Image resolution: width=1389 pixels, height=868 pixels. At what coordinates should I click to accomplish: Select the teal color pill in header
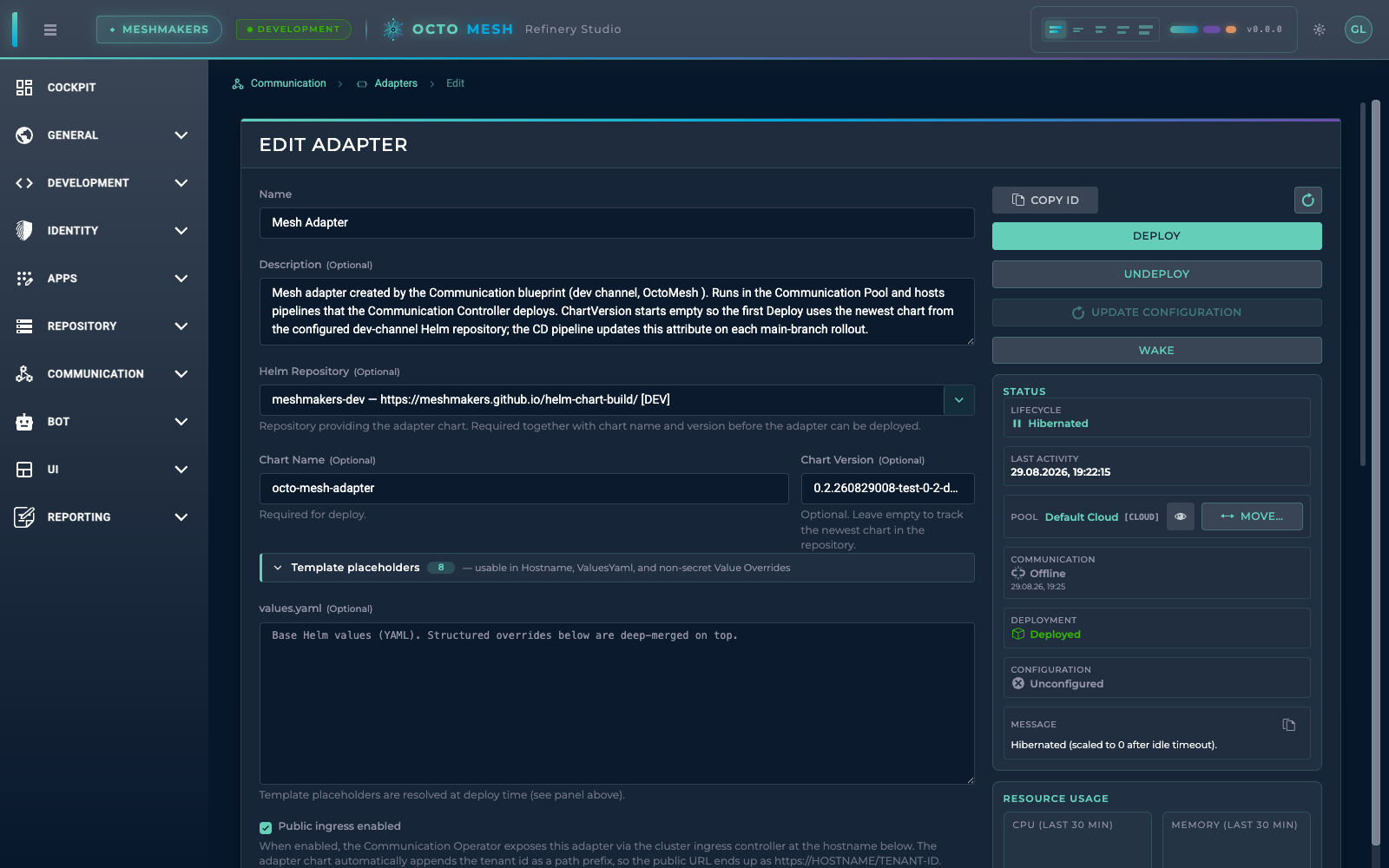point(1183,30)
